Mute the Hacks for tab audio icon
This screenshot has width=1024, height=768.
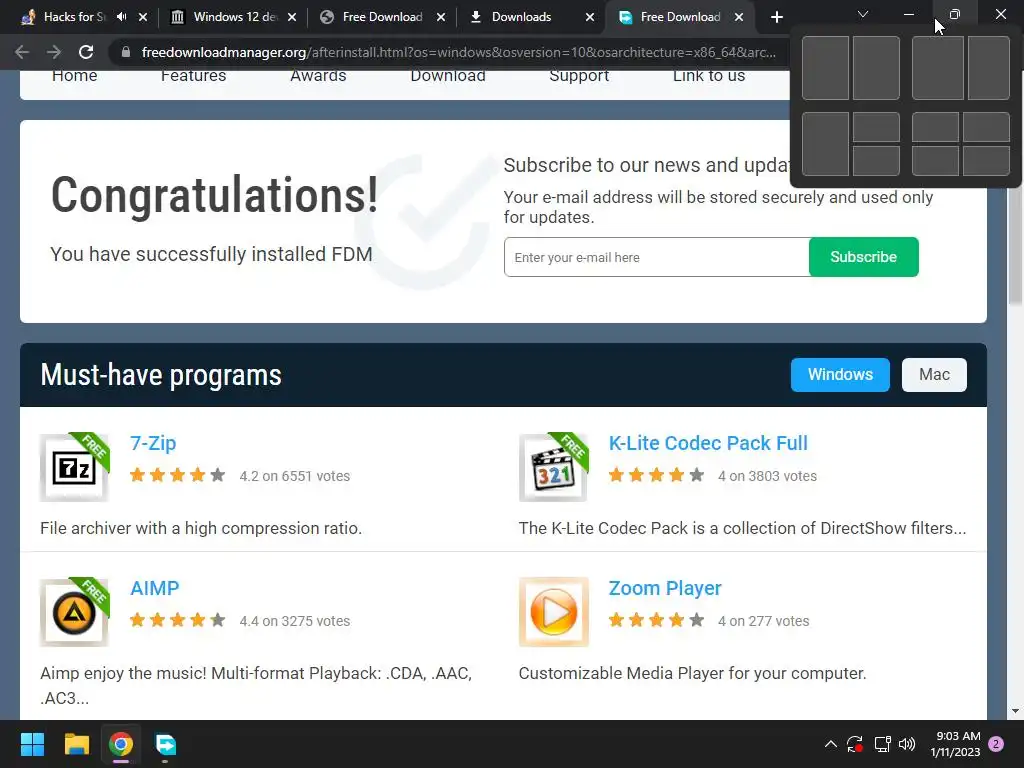pos(121,17)
